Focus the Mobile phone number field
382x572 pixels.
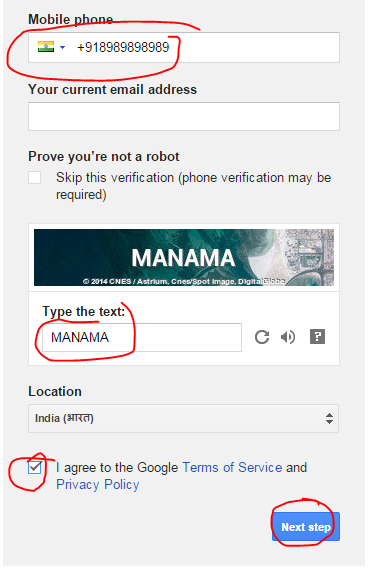point(184,47)
